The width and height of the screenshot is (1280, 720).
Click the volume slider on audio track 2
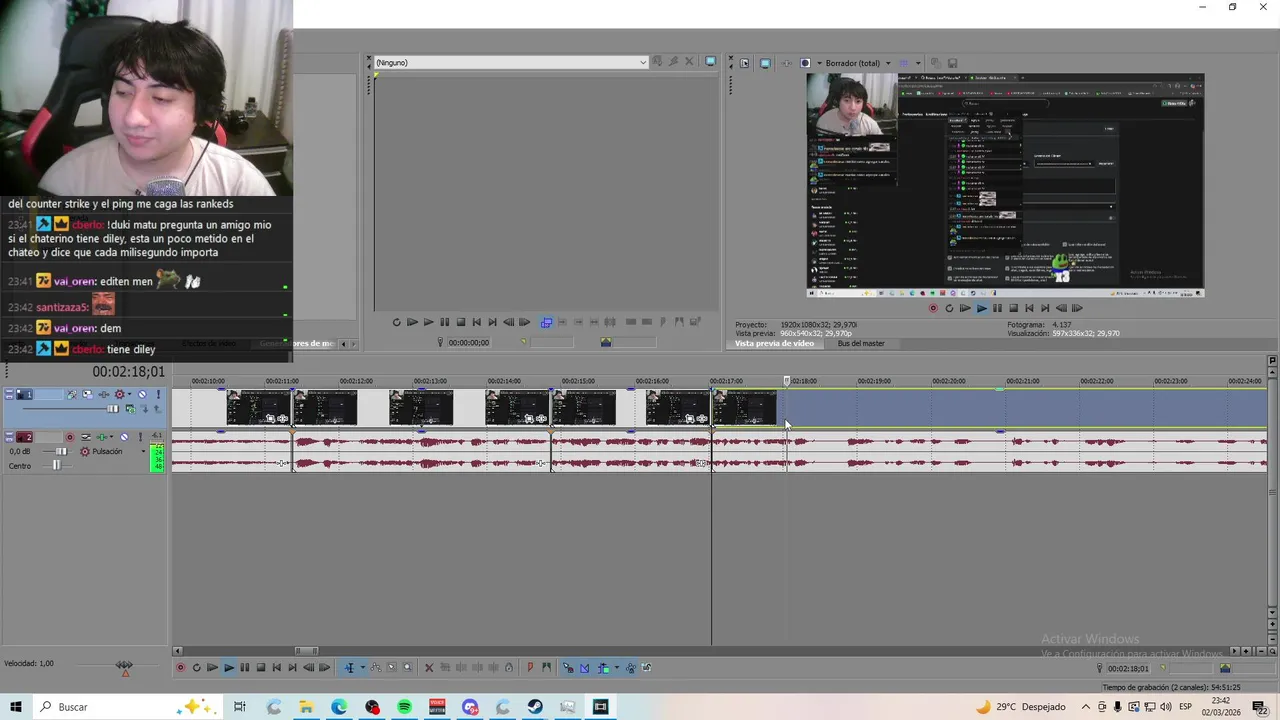(x=61, y=451)
